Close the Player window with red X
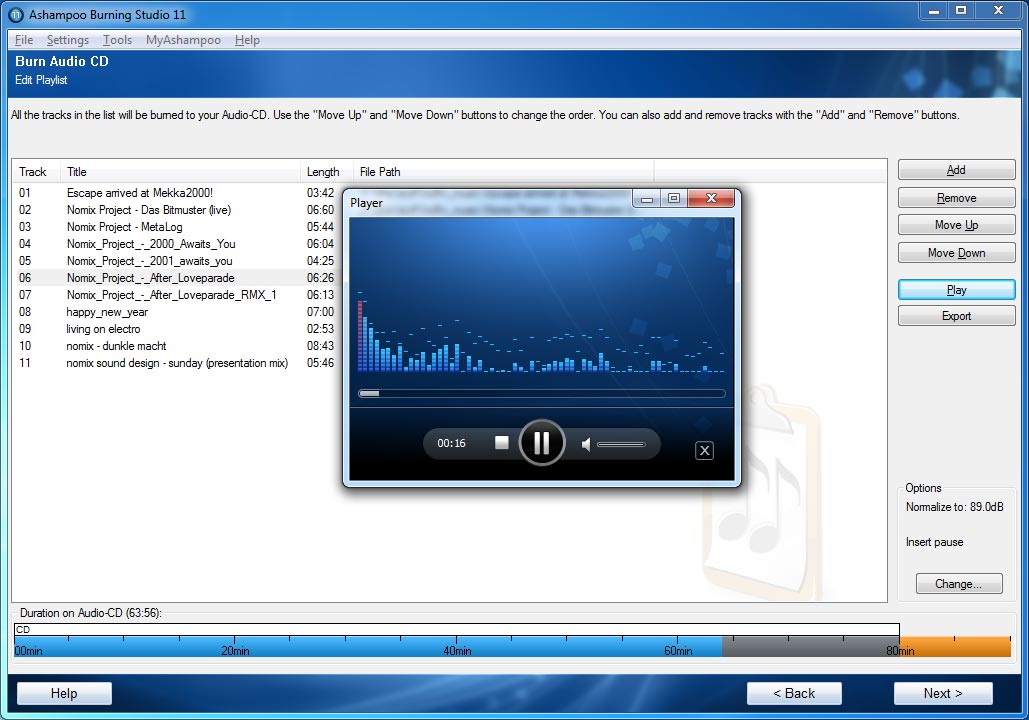Screen dimensions: 1029x720 coord(711,198)
